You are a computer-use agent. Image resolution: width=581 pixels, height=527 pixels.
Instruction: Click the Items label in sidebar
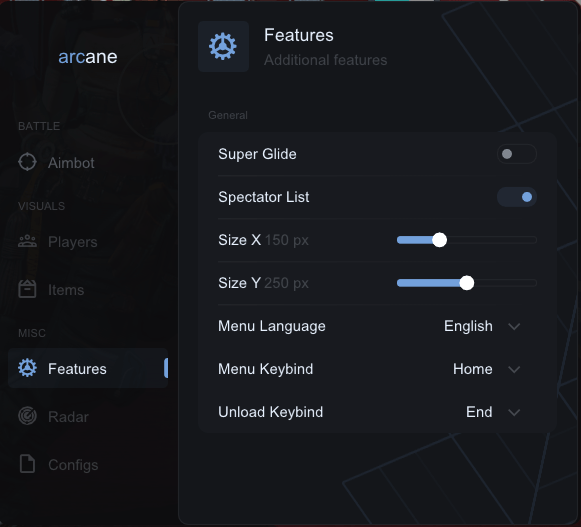(66, 290)
